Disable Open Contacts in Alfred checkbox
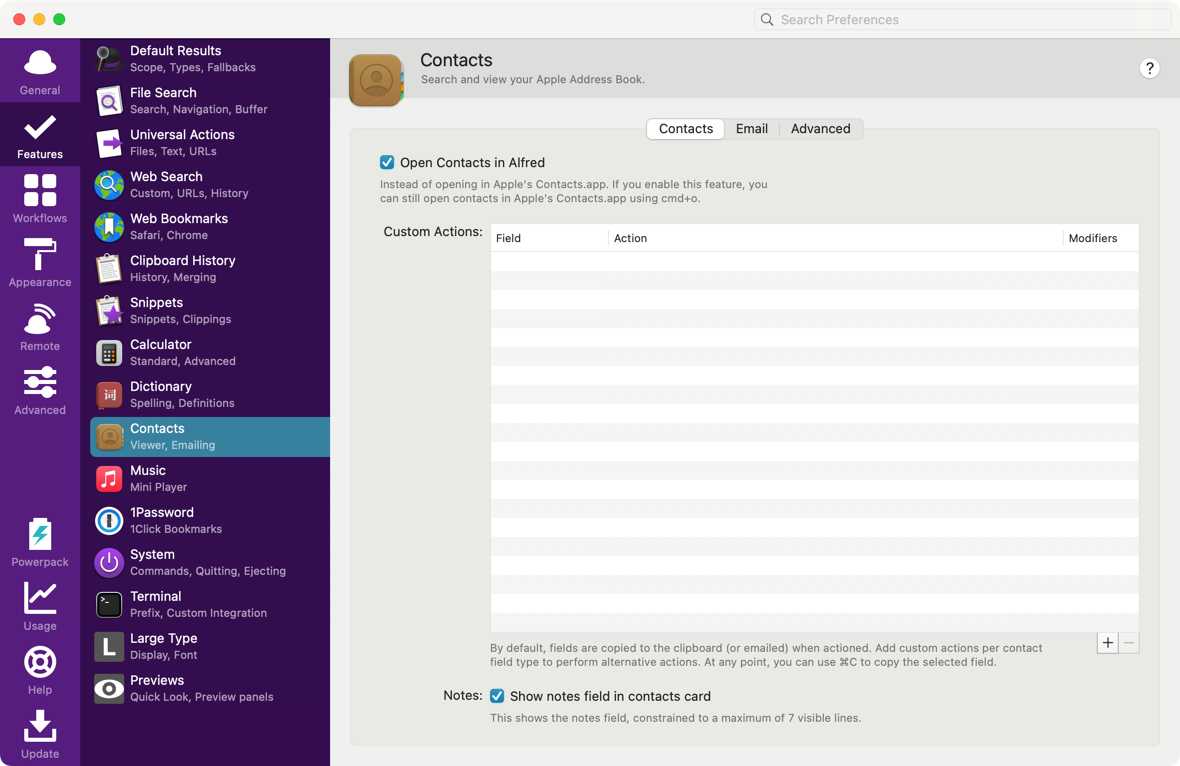 coord(387,162)
